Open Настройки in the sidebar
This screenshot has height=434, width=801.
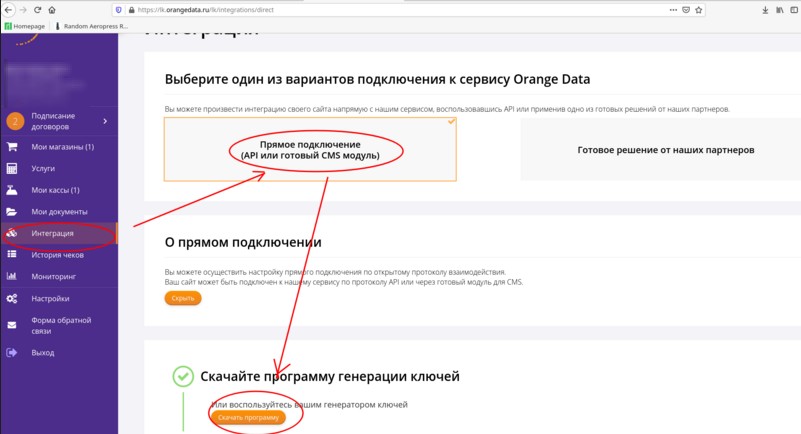coord(50,298)
